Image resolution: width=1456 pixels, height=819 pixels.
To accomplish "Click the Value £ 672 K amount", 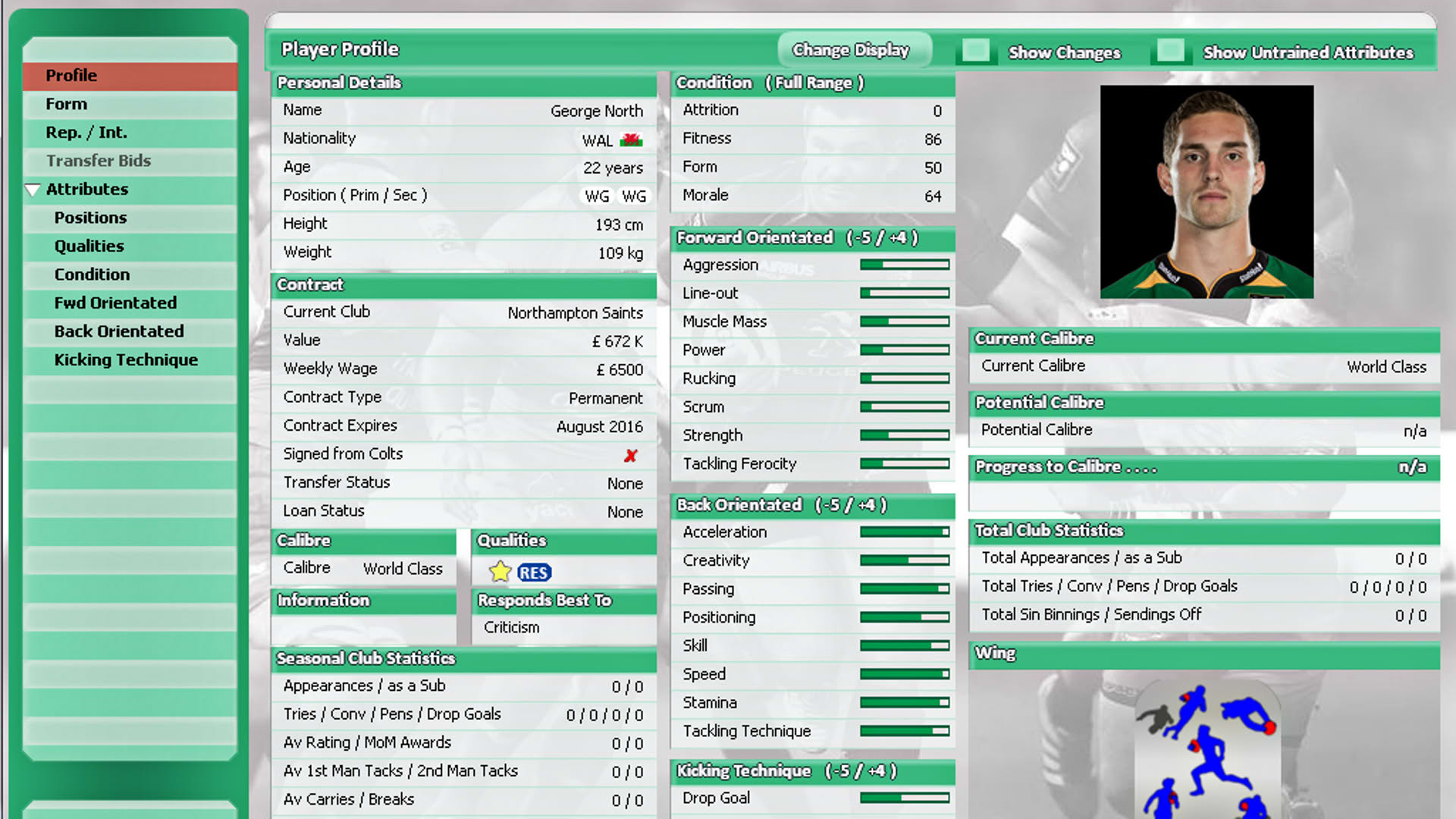I will pos(617,341).
